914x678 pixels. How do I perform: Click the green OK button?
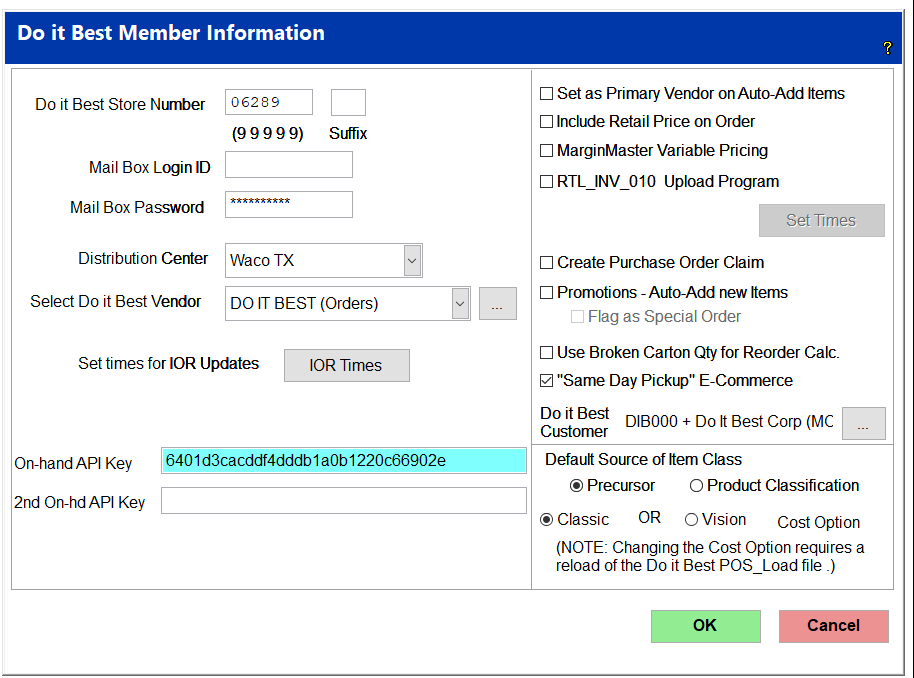(705, 626)
